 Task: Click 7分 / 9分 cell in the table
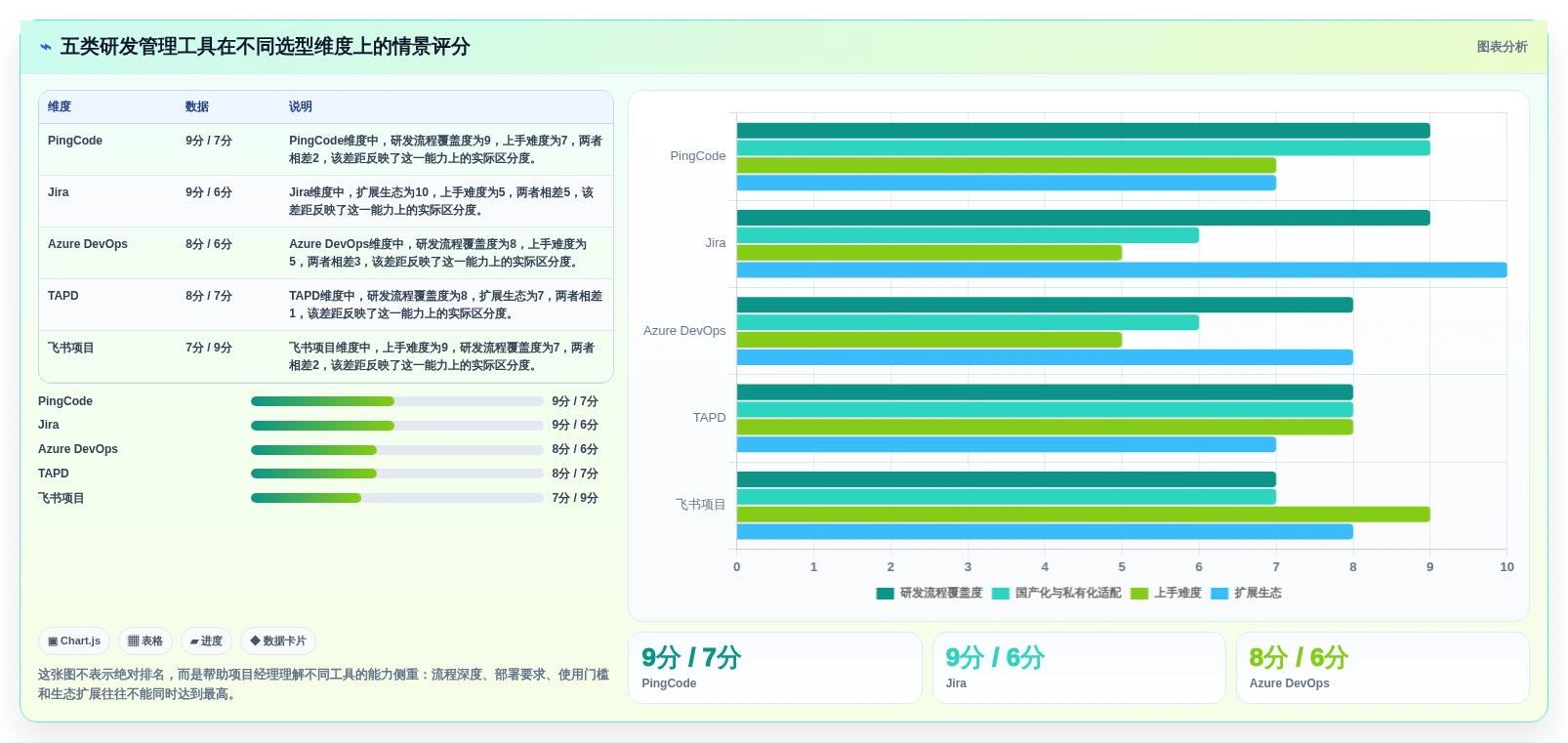click(209, 348)
